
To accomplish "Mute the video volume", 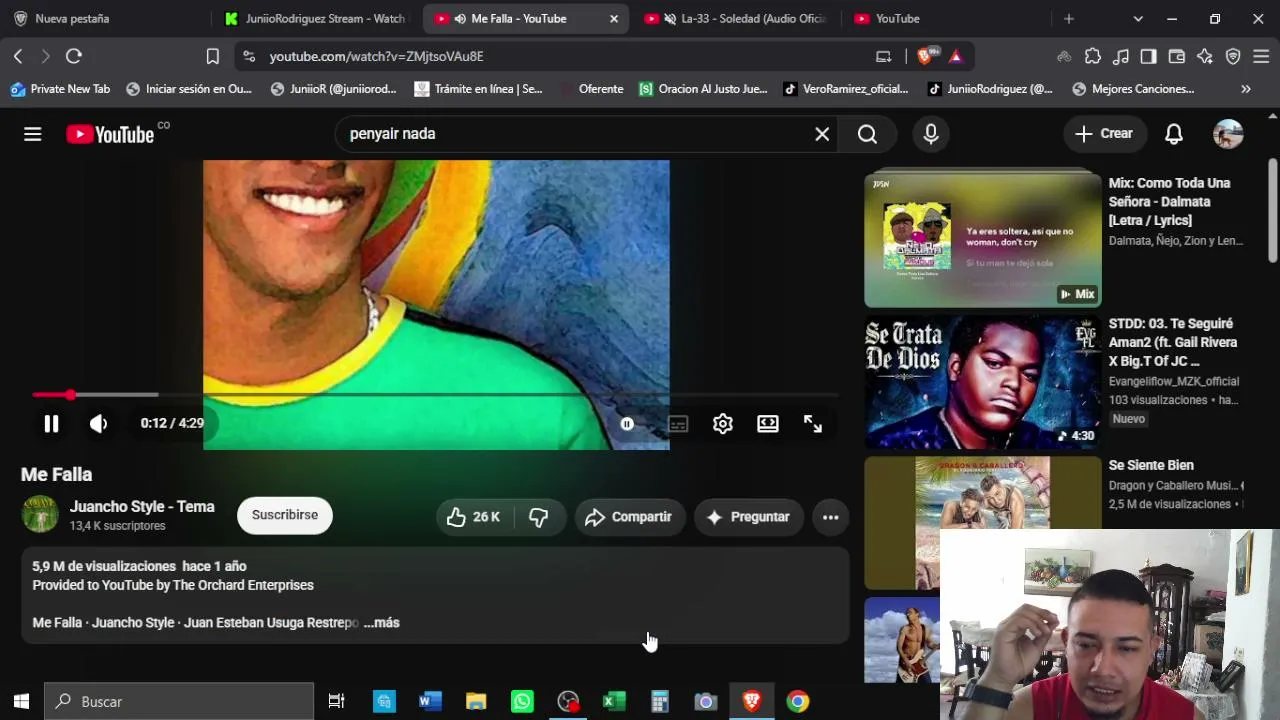I will [98, 424].
